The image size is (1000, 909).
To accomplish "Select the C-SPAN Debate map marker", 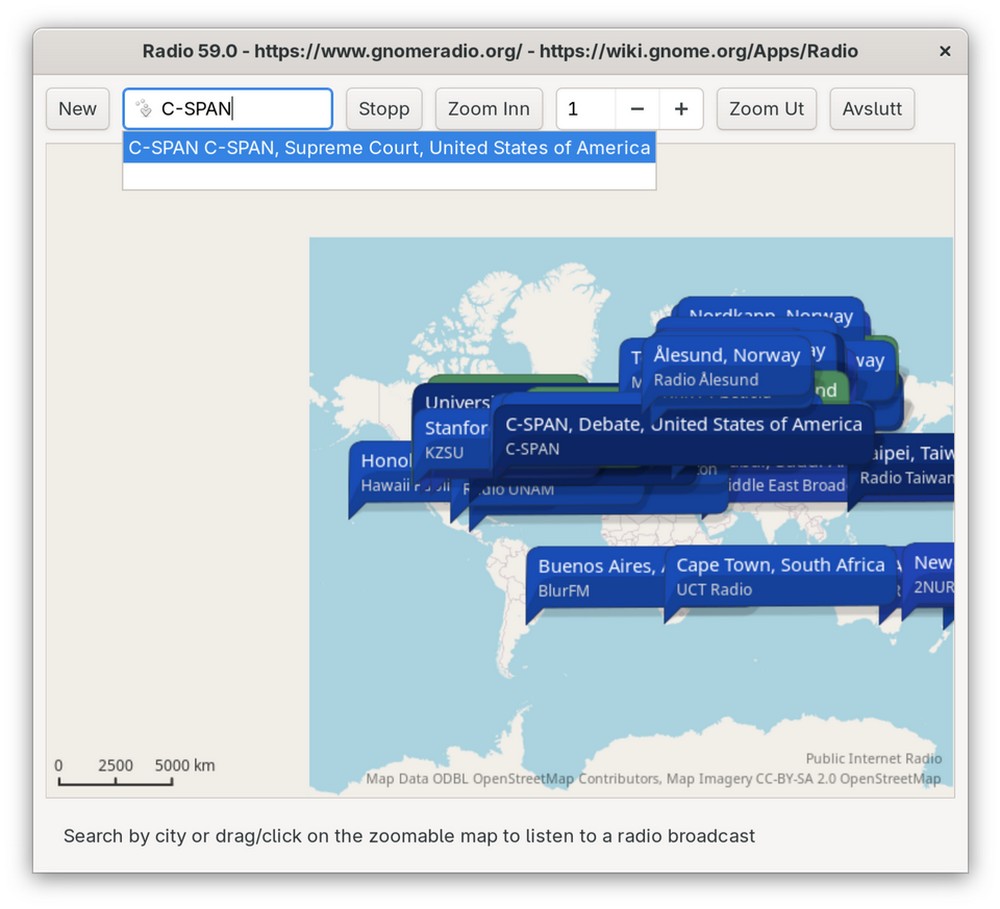I will pos(683,436).
